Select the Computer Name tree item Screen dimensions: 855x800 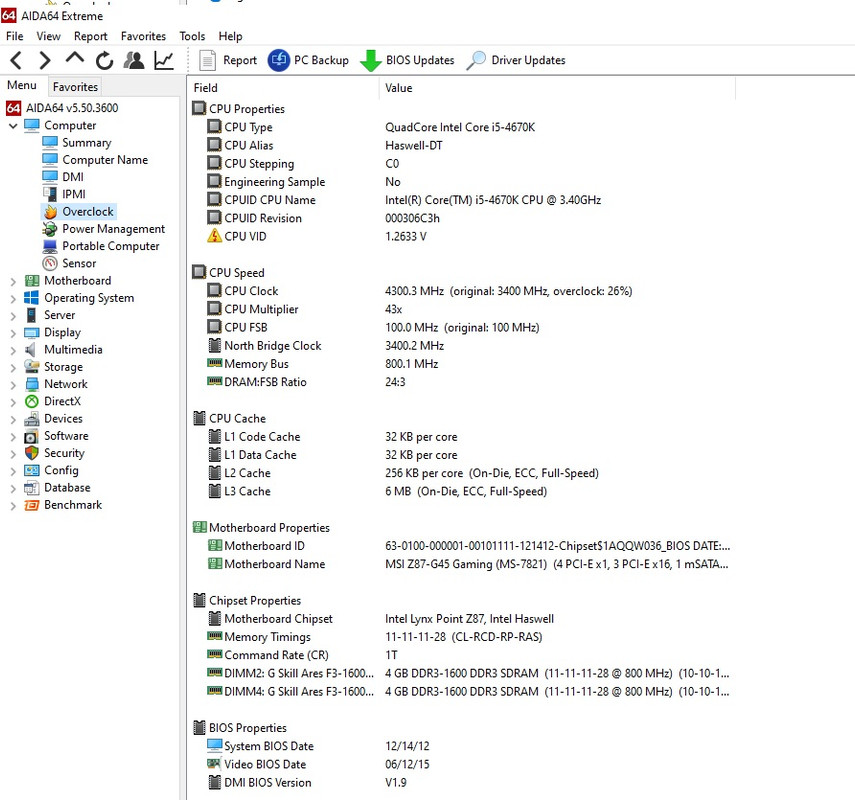coord(105,160)
